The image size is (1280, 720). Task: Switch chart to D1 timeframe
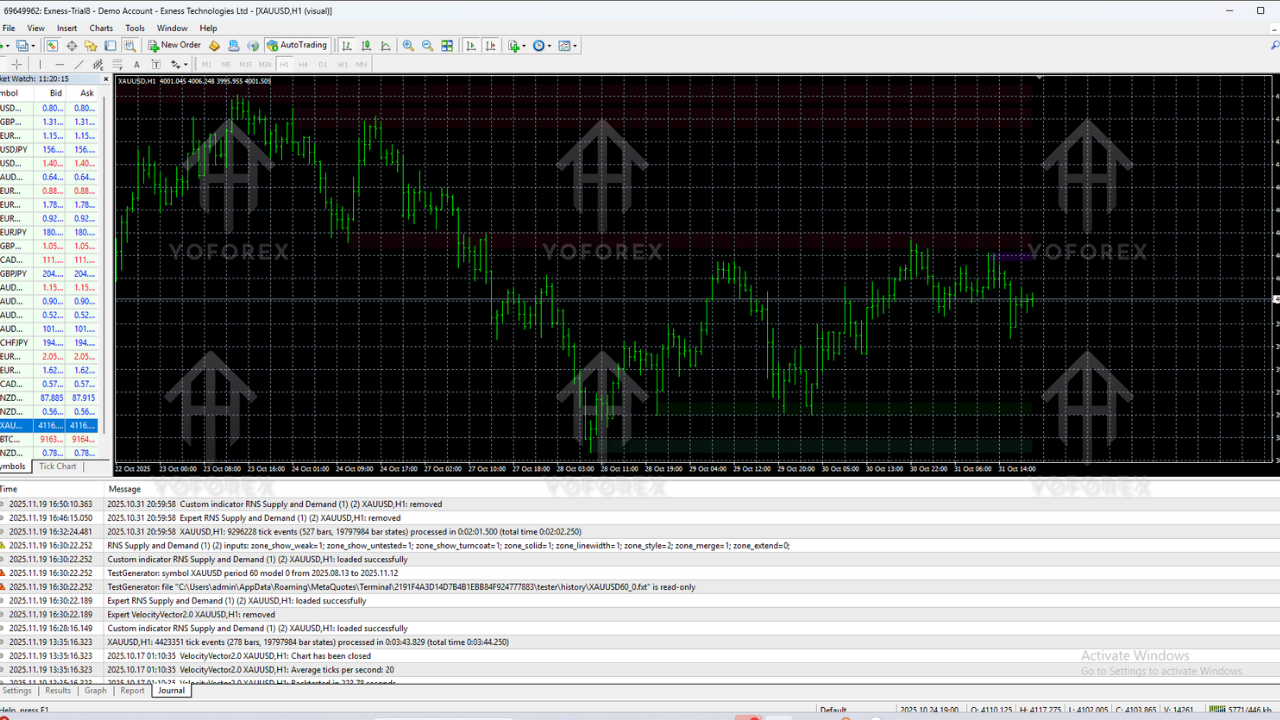click(323, 63)
